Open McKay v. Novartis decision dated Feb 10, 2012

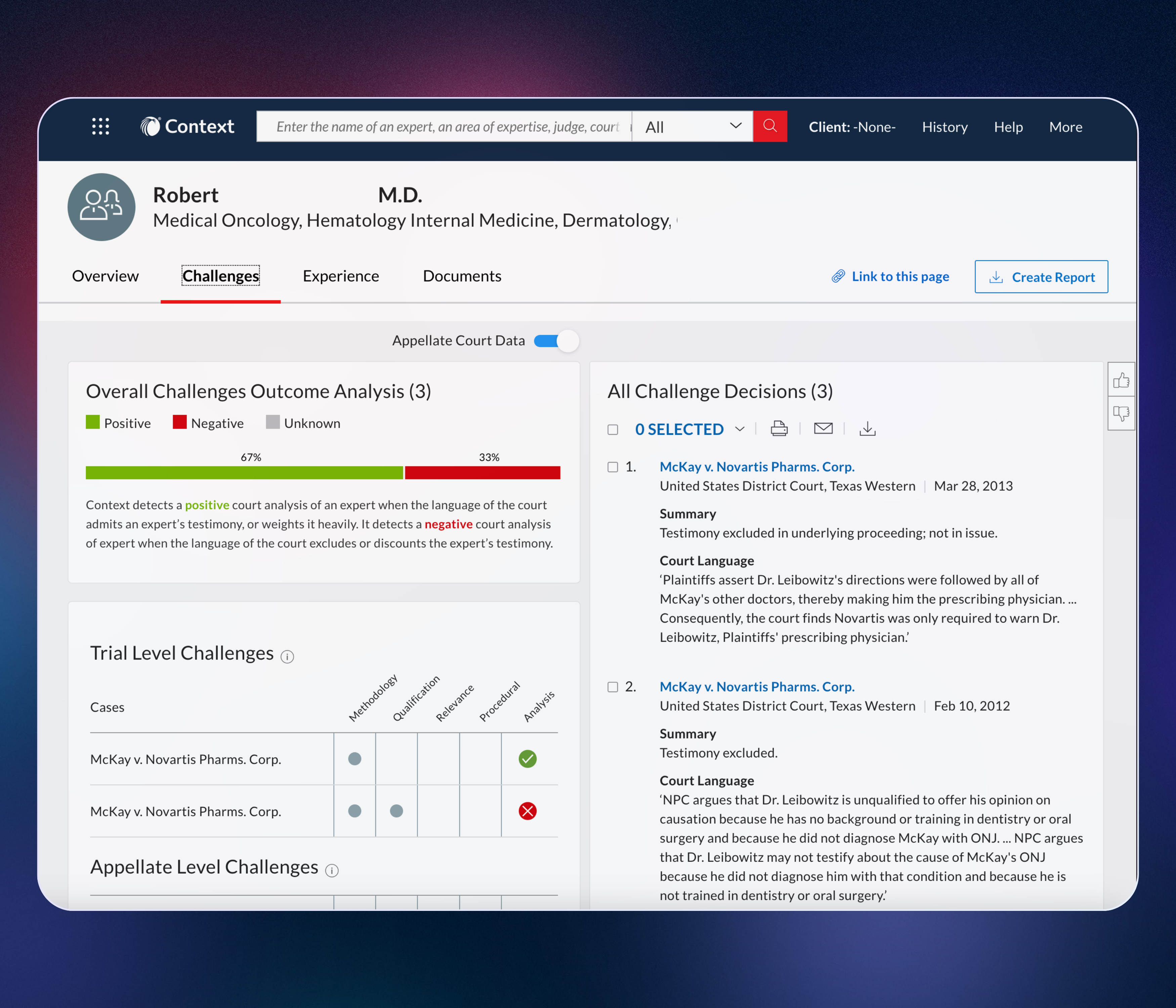(757, 687)
